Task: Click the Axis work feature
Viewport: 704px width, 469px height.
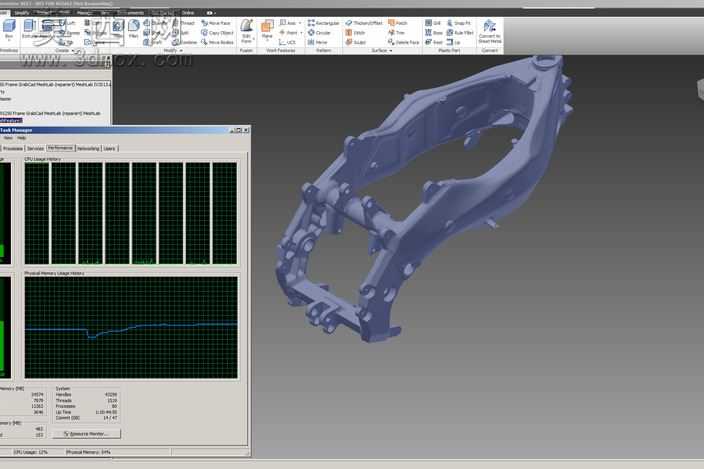Action: [288, 23]
